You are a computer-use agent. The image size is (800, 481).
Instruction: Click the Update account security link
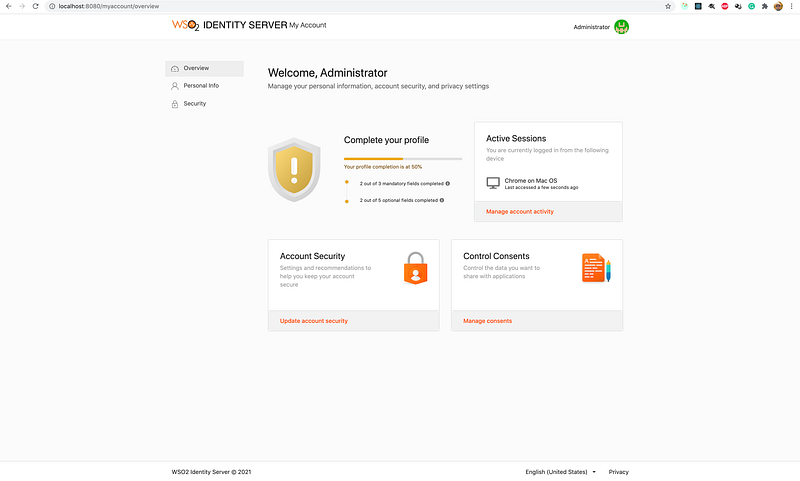pos(314,321)
